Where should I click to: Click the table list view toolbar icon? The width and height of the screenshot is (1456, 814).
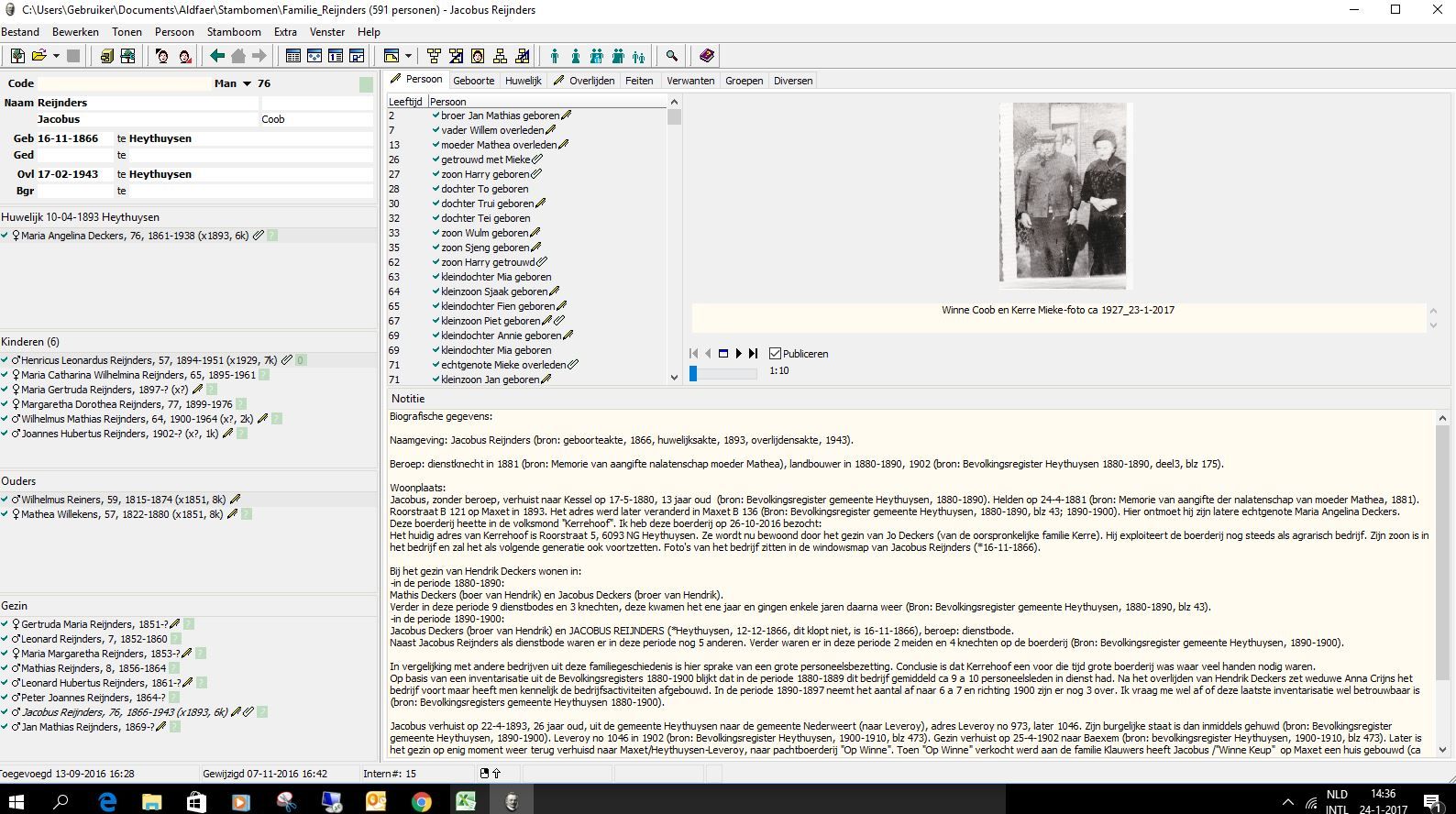click(x=293, y=56)
